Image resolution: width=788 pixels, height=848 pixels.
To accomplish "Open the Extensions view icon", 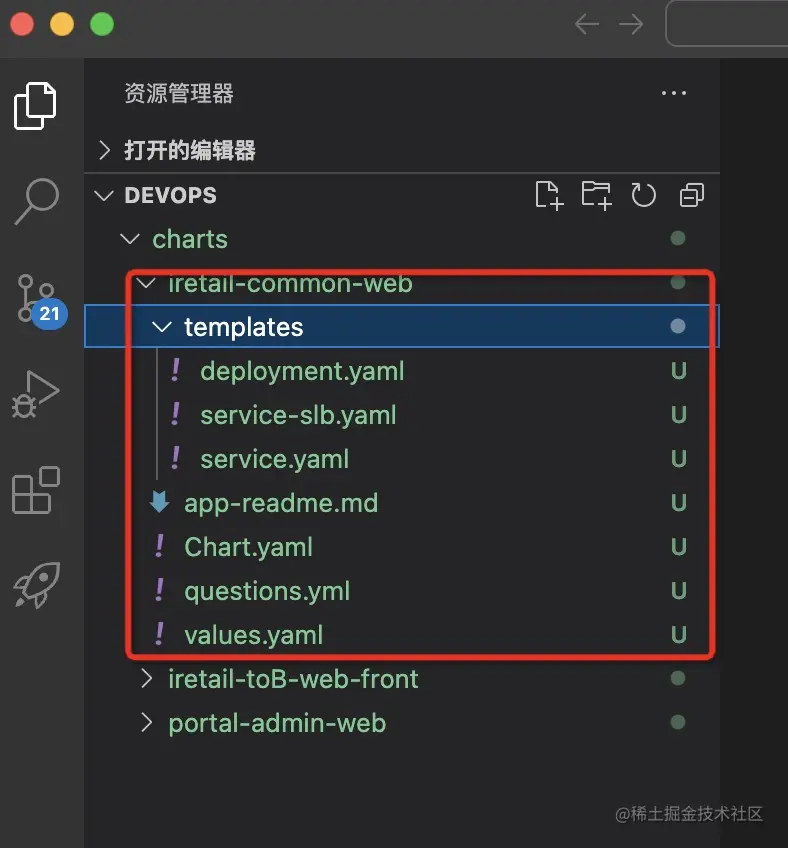I will (x=36, y=490).
